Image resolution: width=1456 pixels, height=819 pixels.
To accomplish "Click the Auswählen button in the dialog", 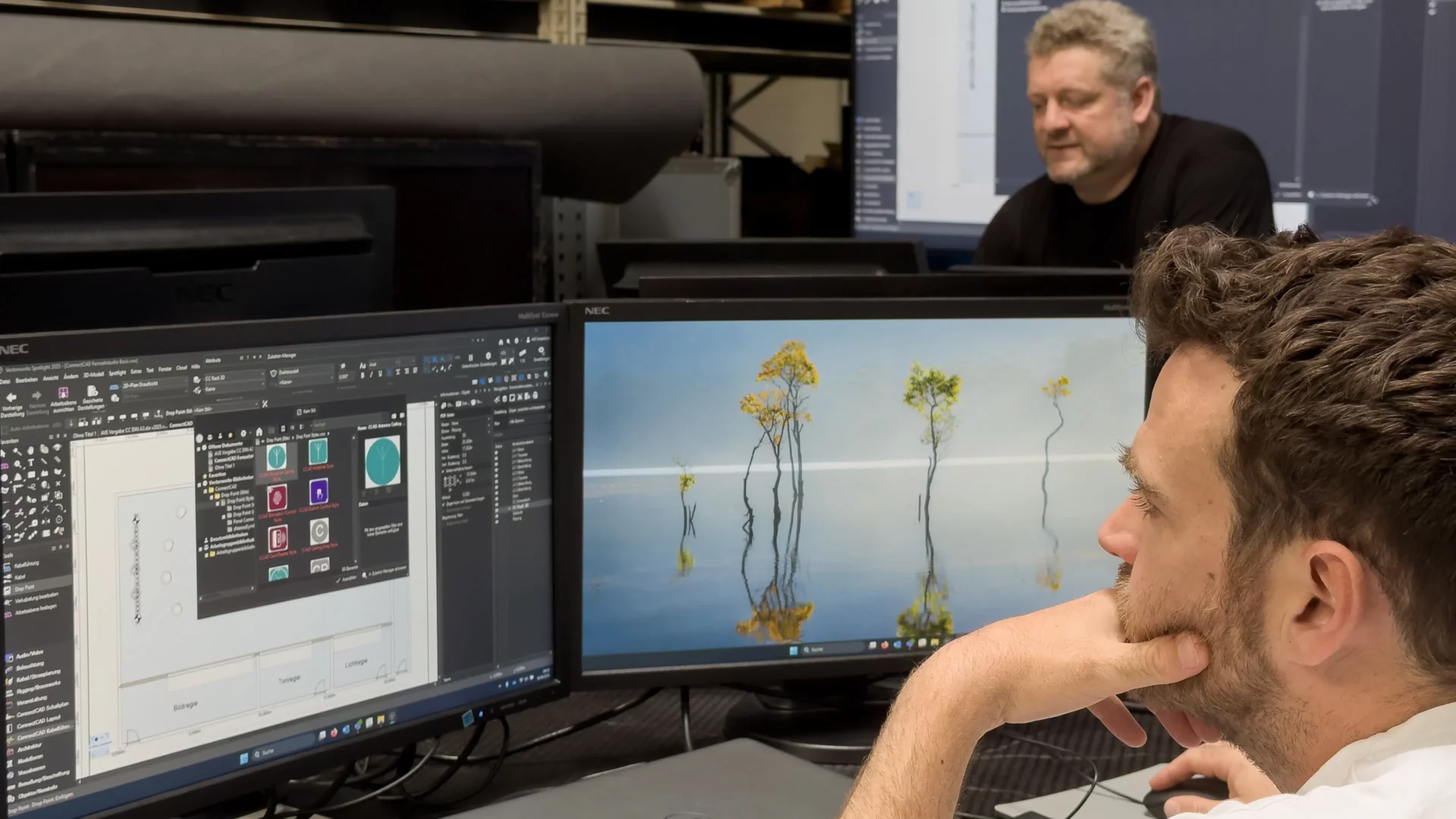I will click(347, 578).
